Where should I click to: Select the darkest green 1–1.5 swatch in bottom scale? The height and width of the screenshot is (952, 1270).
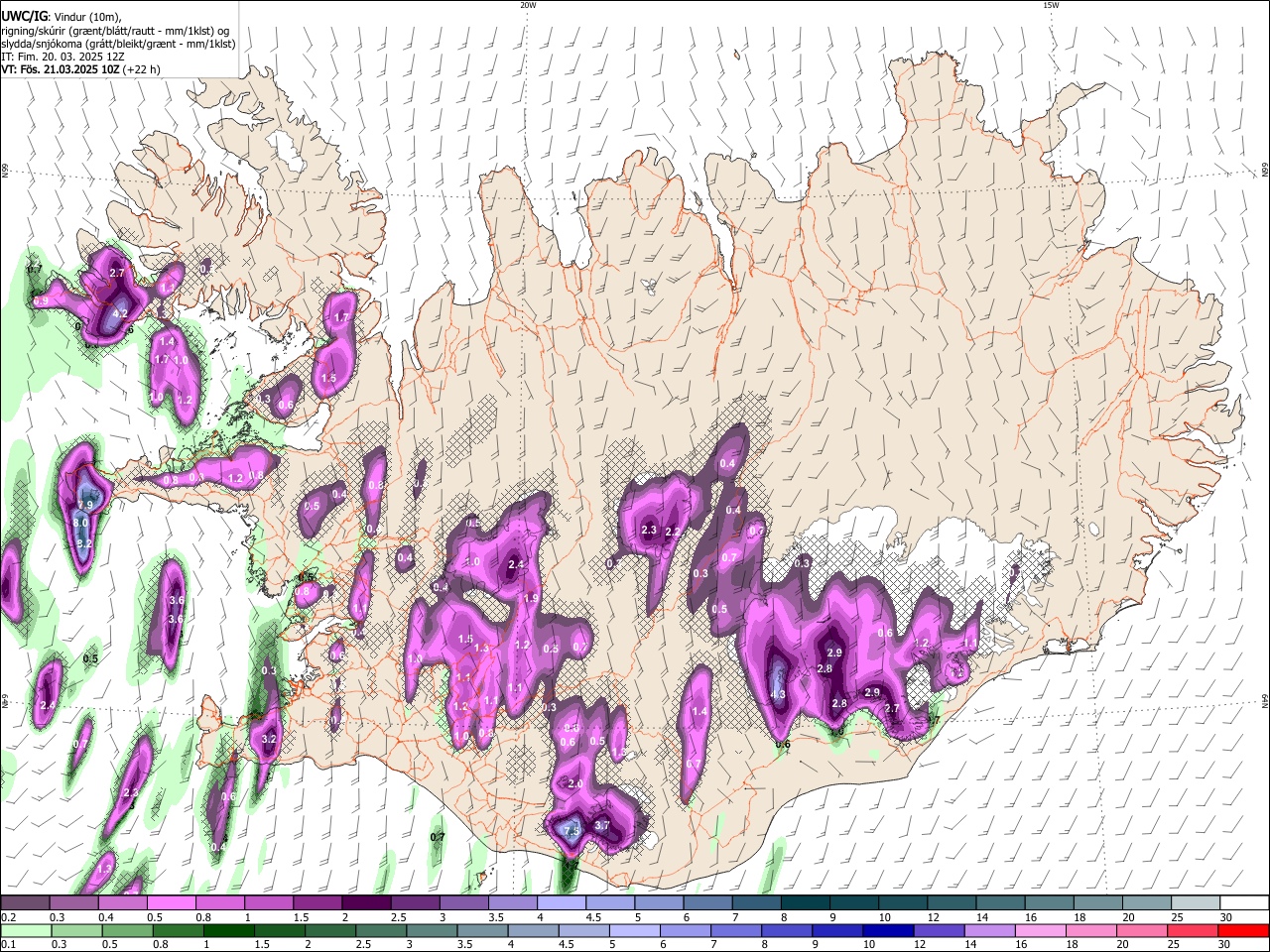pyautogui.click(x=230, y=930)
